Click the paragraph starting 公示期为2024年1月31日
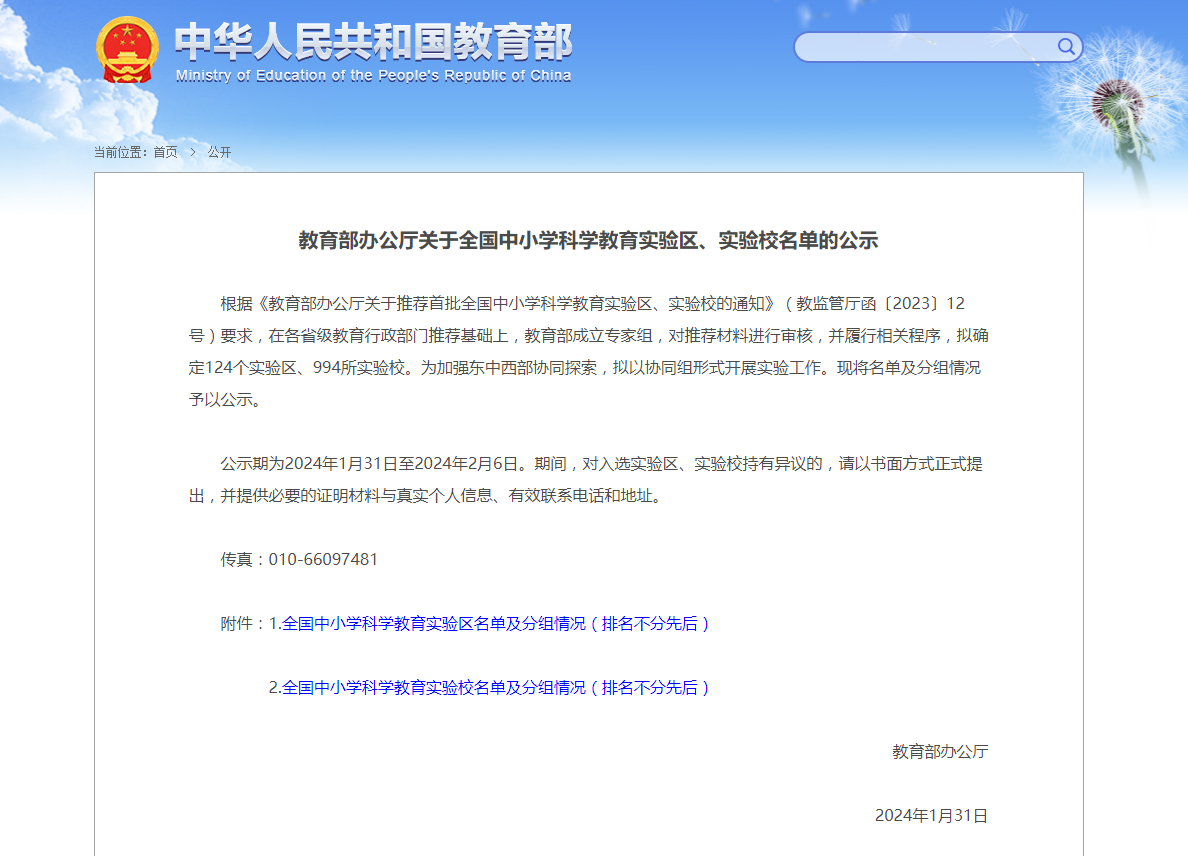 [588, 480]
